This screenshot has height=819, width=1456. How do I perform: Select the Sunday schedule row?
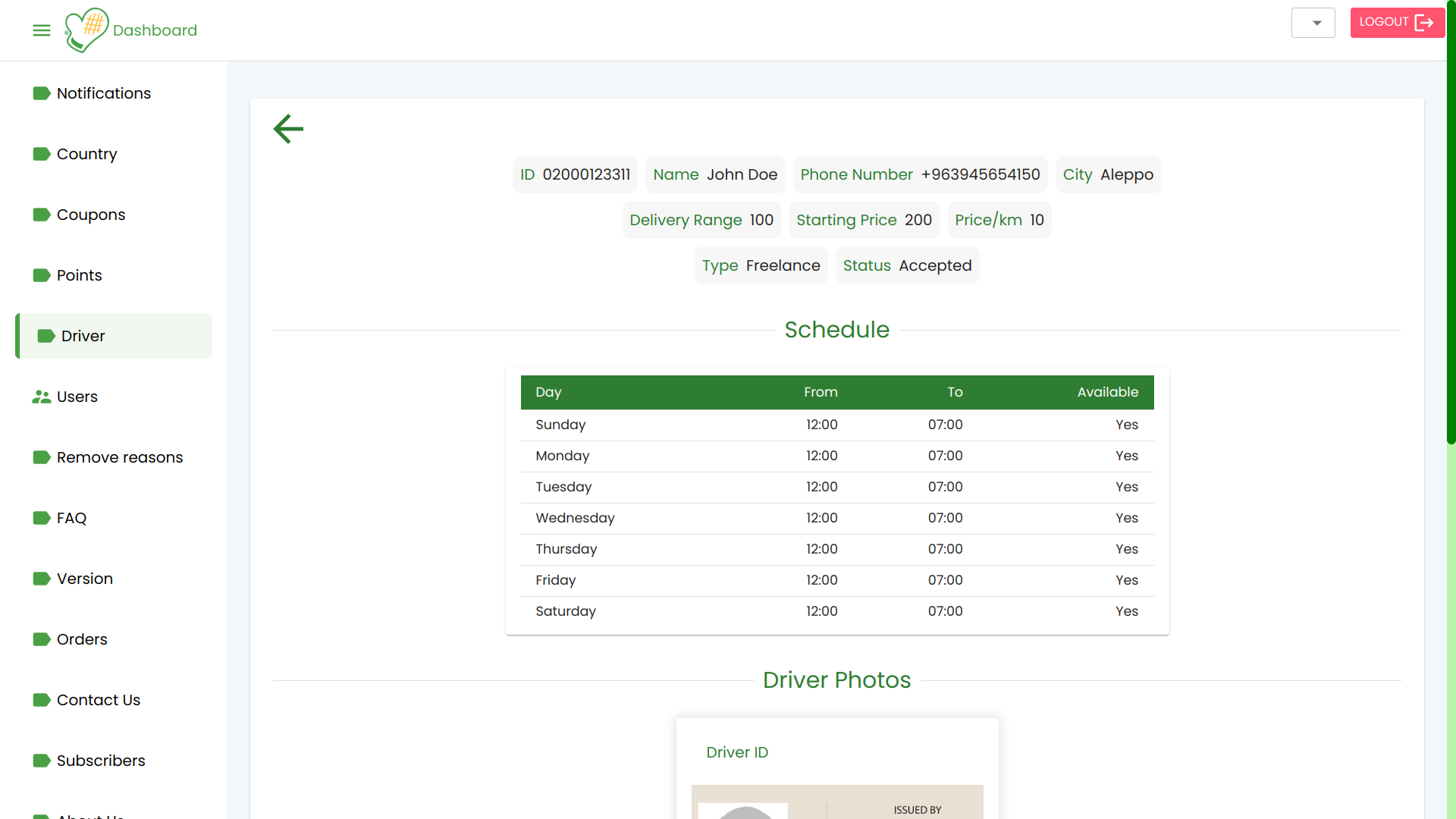(x=837, y=425)
